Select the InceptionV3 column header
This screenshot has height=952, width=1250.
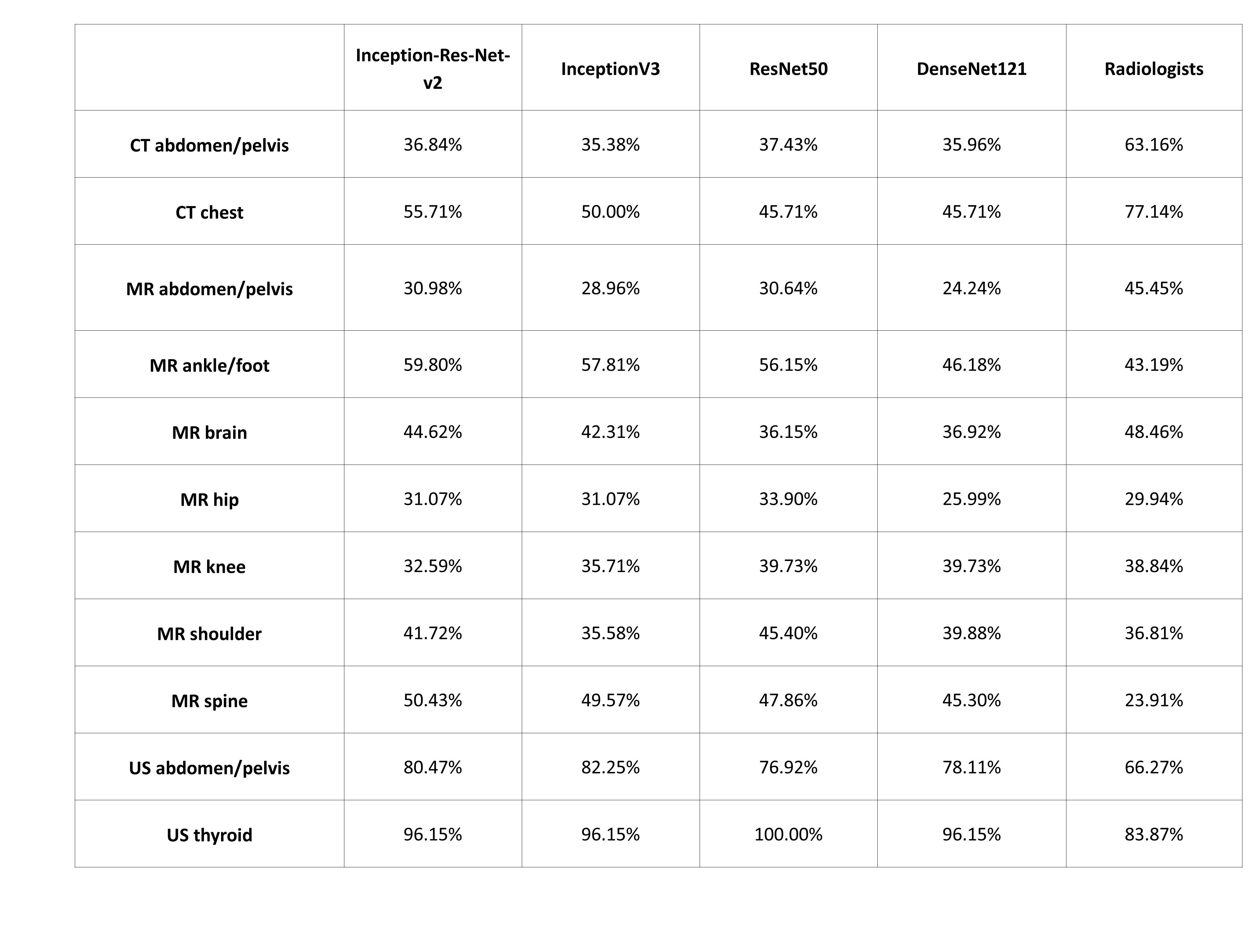coord(610,68)
